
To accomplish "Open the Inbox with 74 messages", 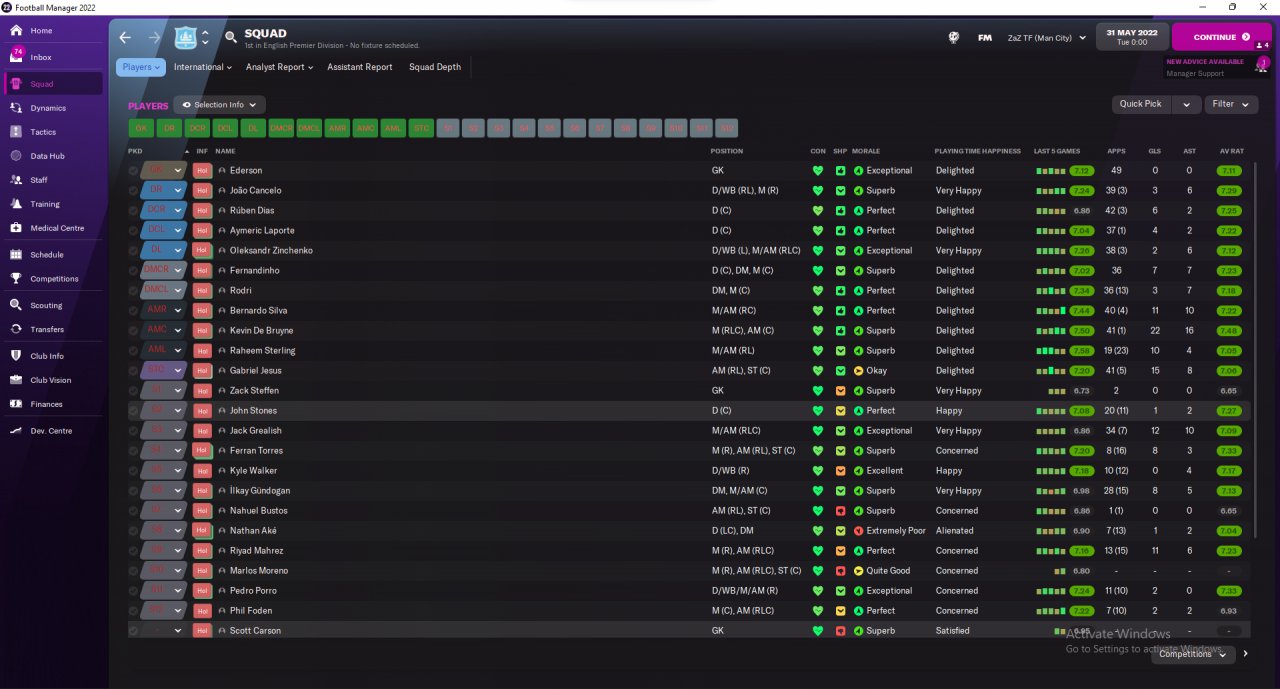I will pyautogui.click(x=16, y=56).
